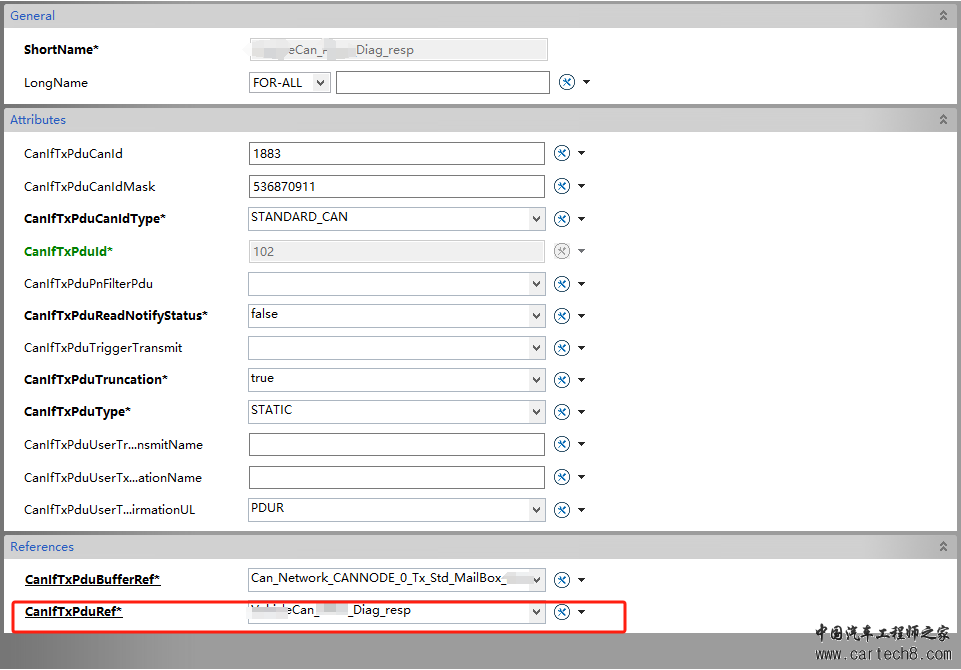Click tool icon for CanIfTxPduUserT...irmationUL
The width and height of the screenshot is (961, 670).
pyautogui.click(x=562, y=510)
